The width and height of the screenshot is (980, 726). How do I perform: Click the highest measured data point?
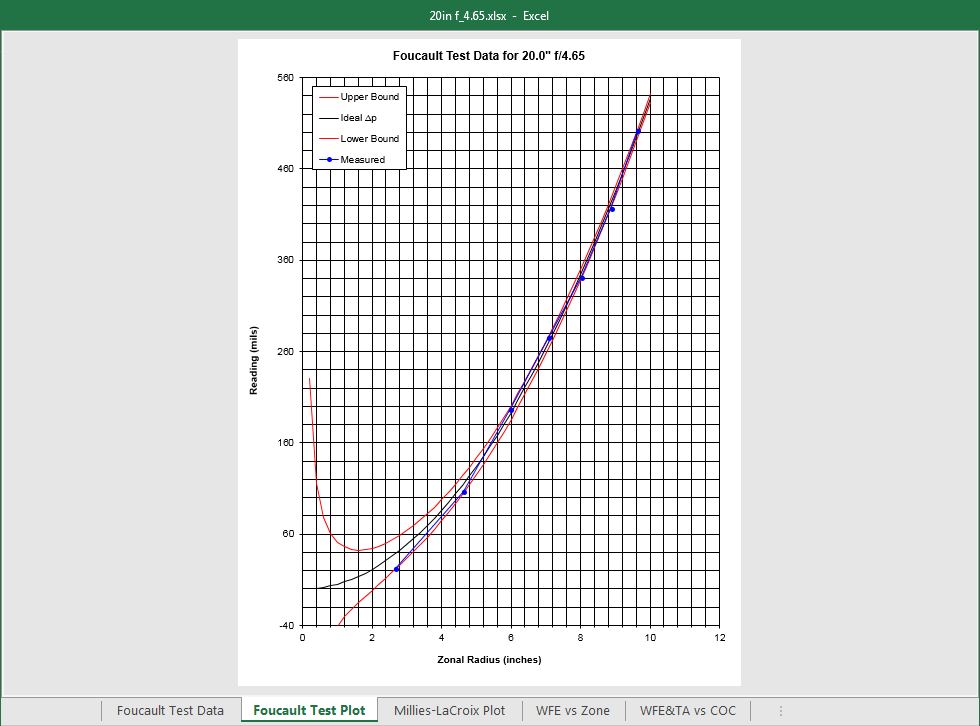click(638, 132)
